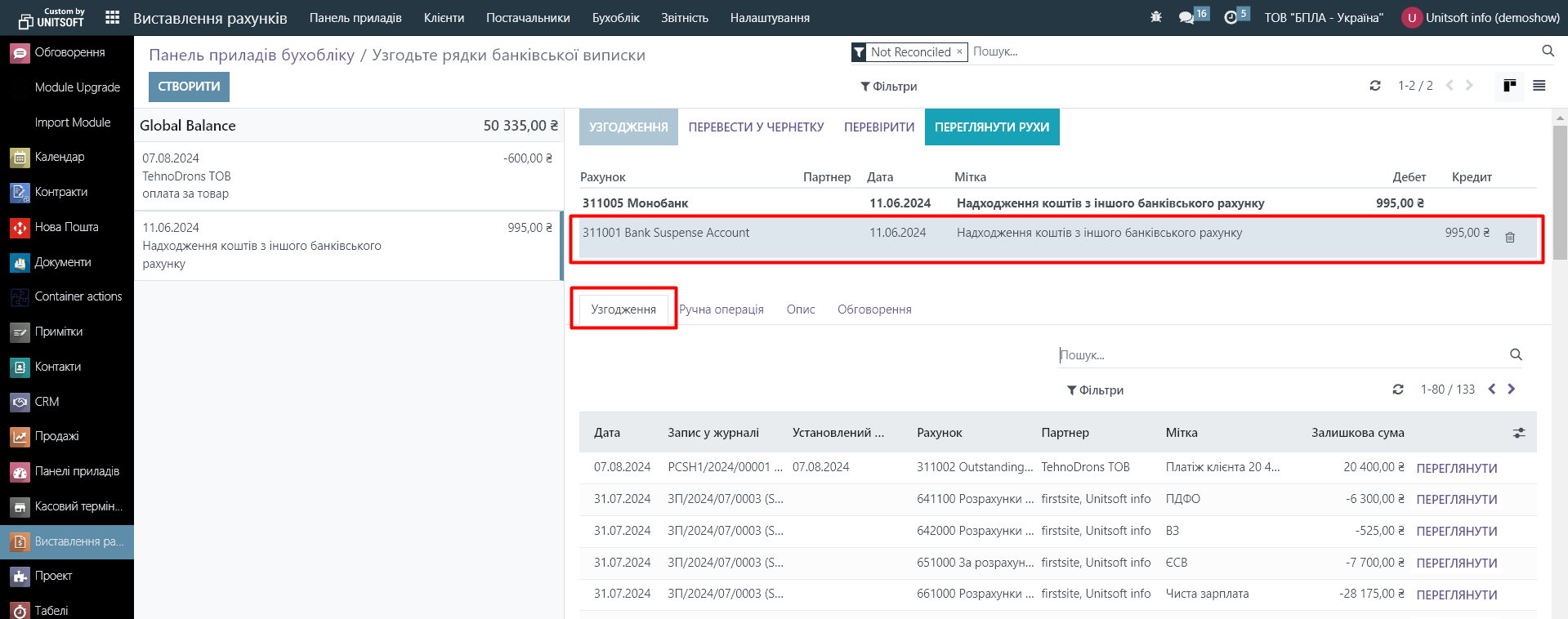
Task: Expand the Фільтри dropdown in reconciliation tab
Action: (x=1095, y=390)
